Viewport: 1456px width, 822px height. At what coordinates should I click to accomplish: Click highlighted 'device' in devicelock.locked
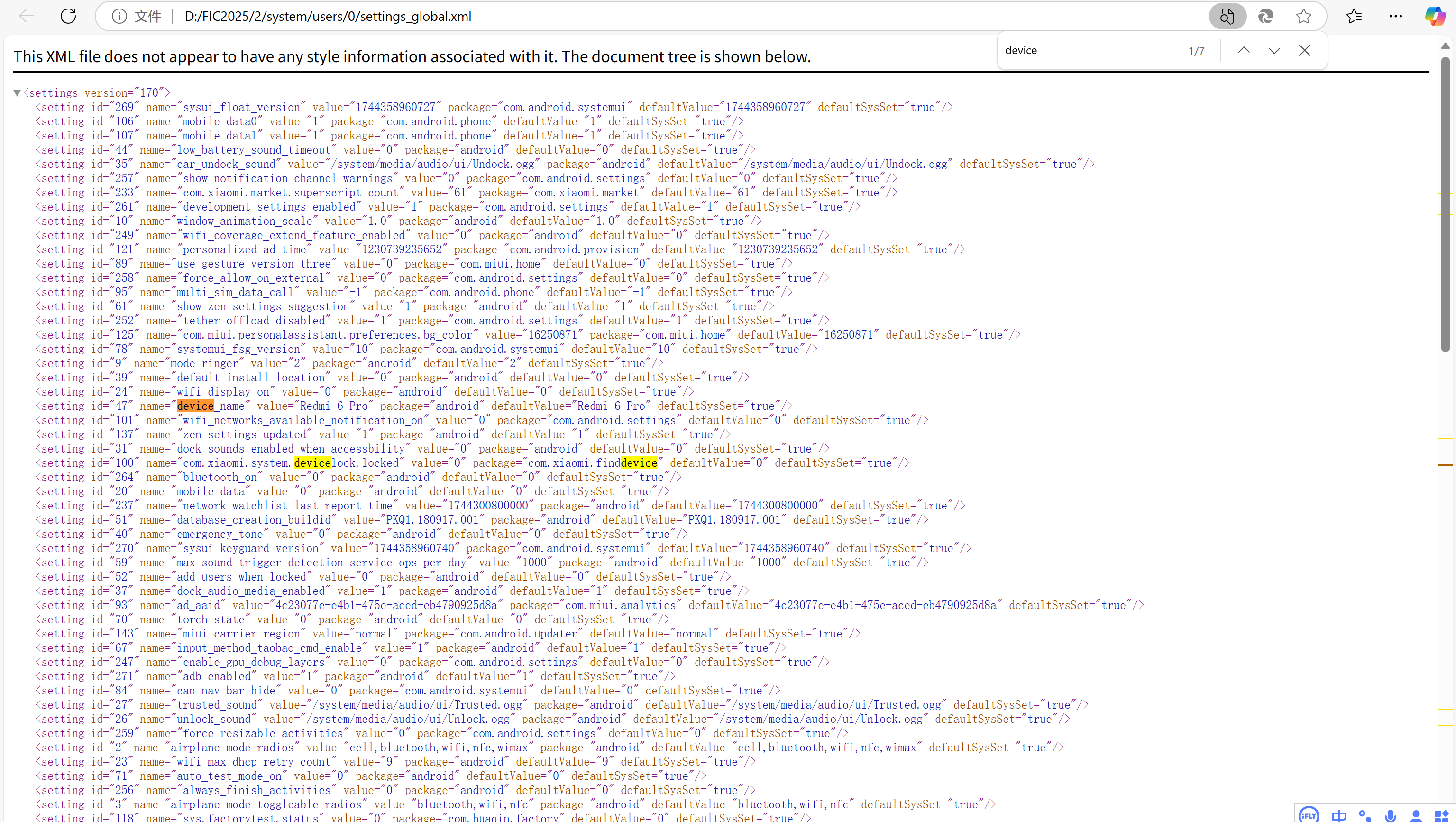(312, 463)
